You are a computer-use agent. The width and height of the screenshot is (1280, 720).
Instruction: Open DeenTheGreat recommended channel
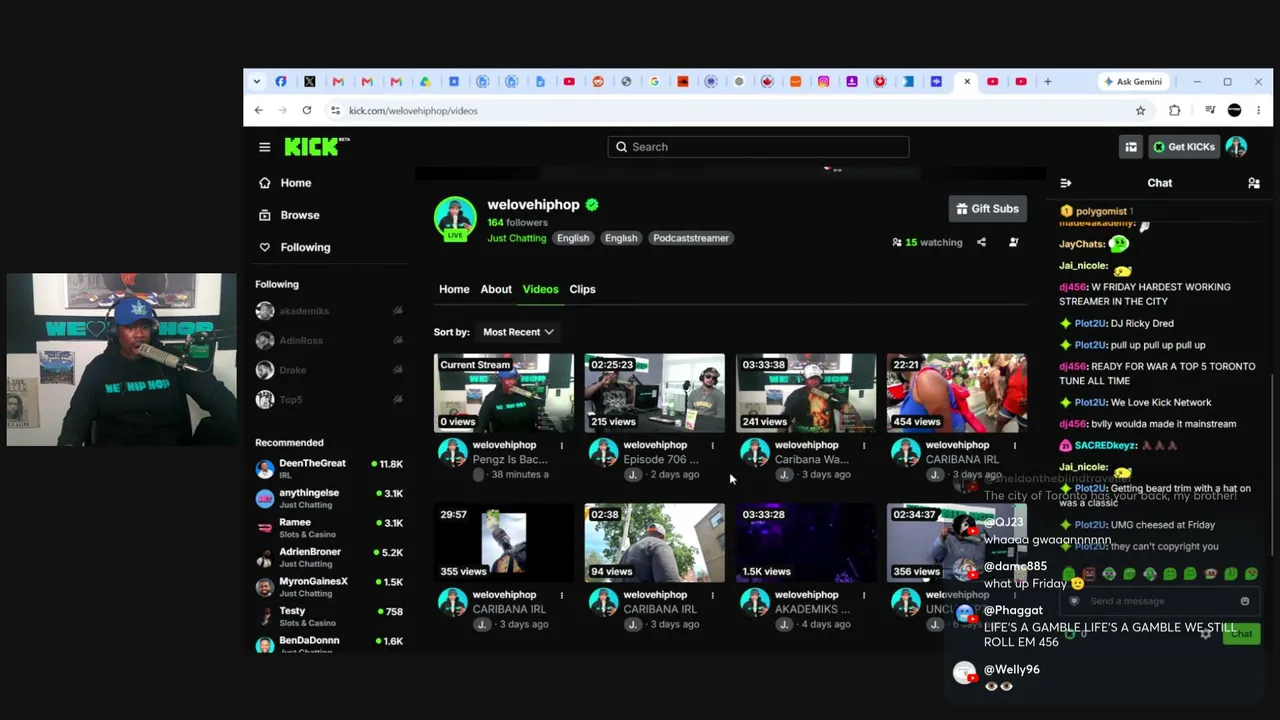330,468
